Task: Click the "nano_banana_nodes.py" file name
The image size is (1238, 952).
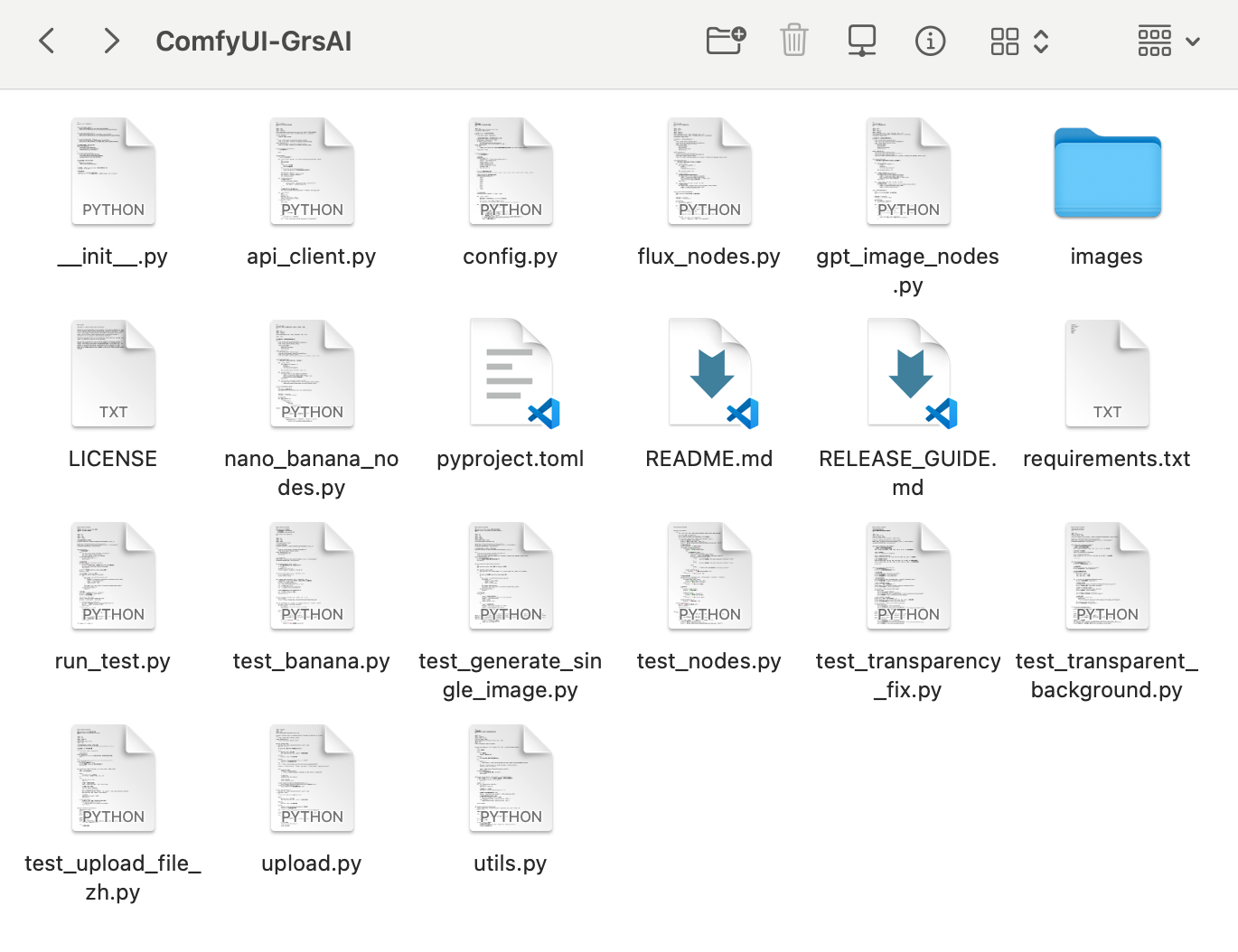Action: (312, 473)
